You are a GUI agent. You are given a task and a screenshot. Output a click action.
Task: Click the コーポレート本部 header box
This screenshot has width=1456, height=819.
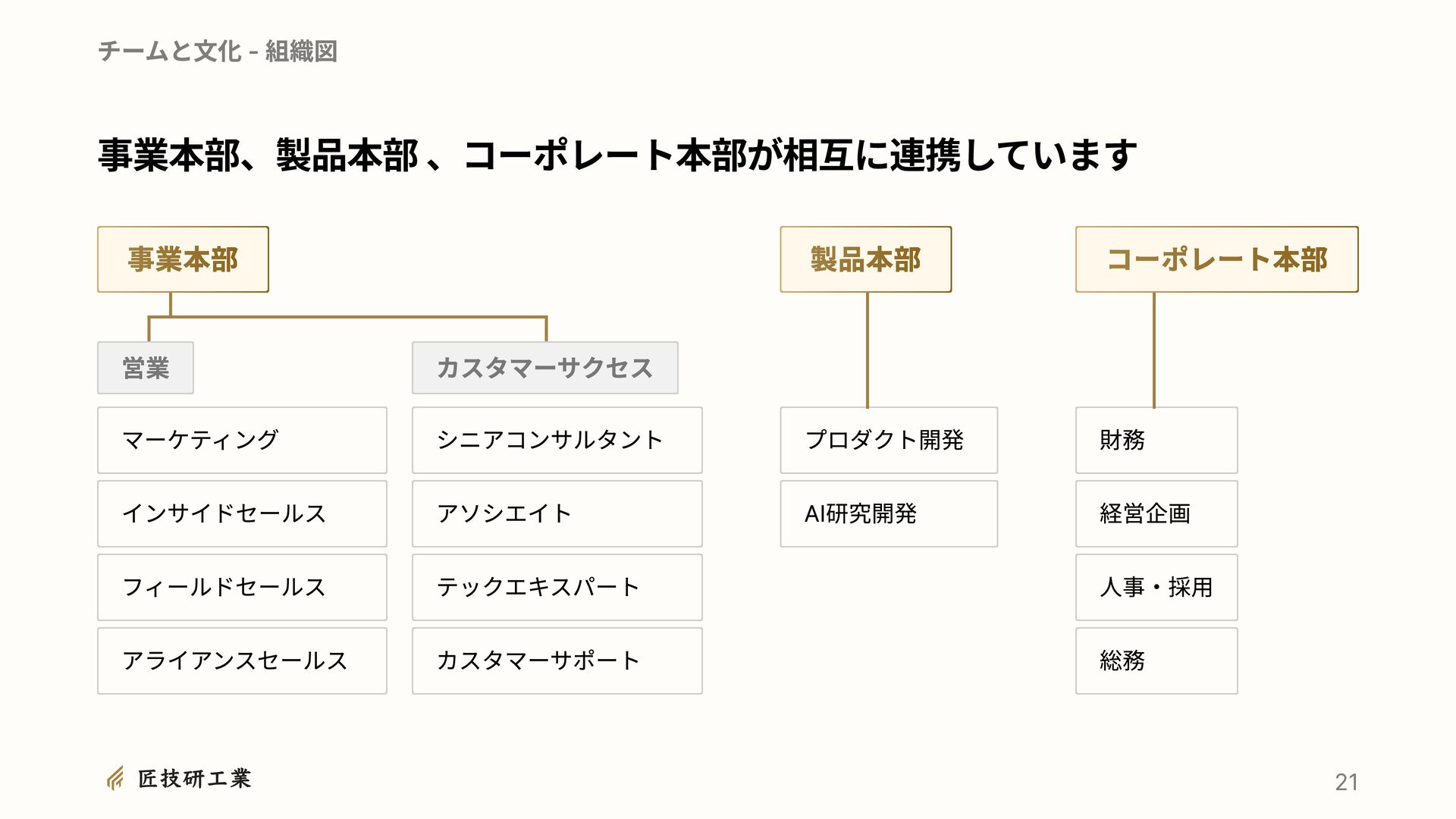(1217, 259)
